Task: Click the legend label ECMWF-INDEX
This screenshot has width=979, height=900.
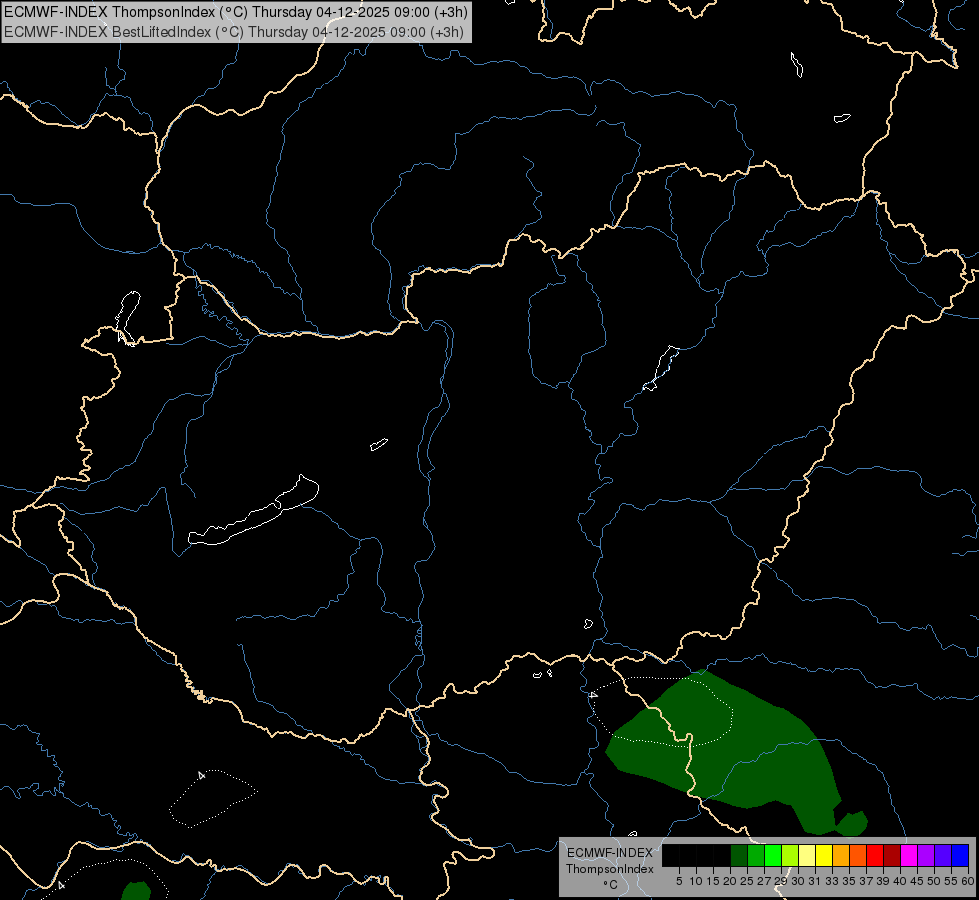Action: 609,853
